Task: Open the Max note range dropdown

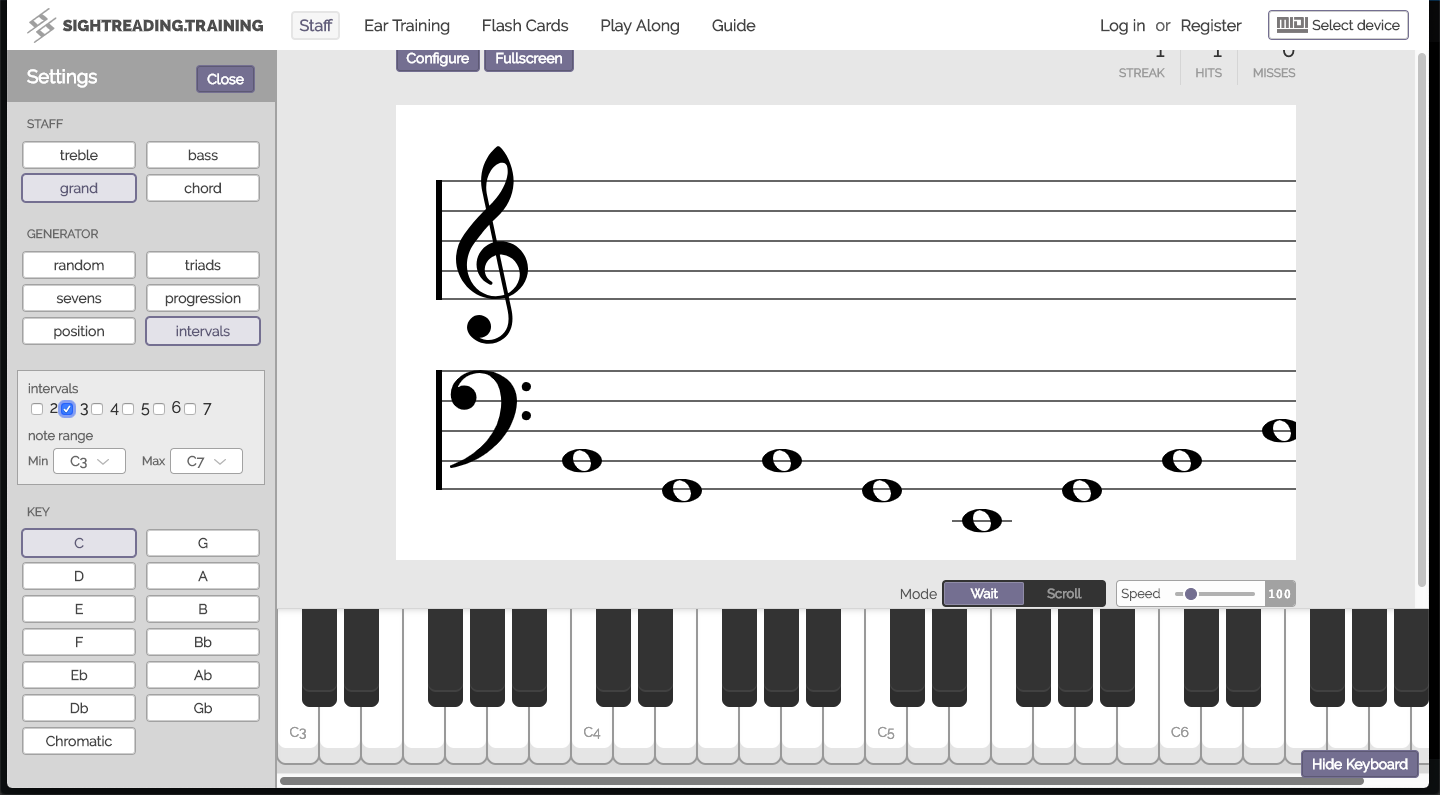Action: click(206, 461)
